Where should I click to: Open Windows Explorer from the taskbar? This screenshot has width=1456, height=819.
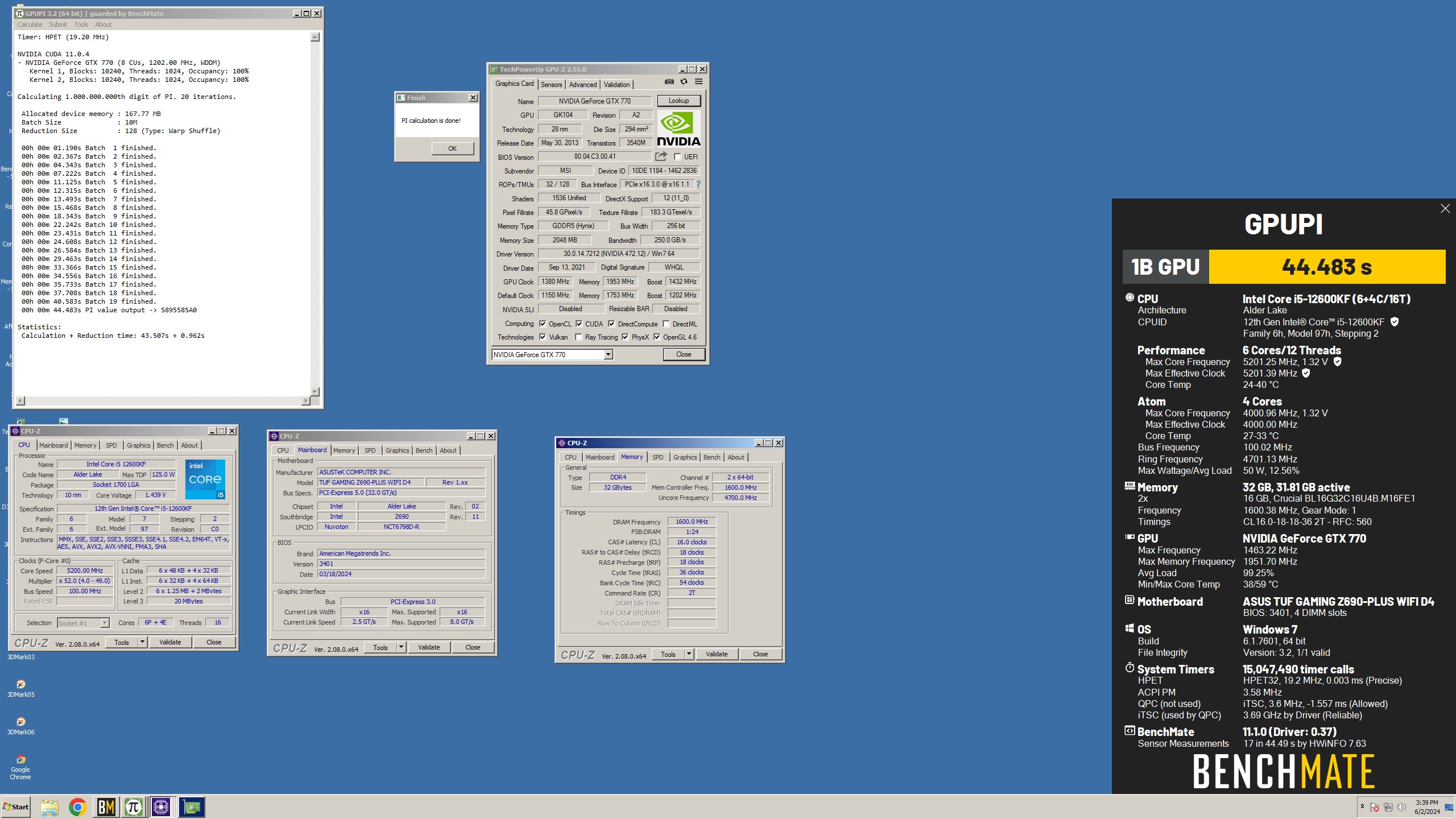coord(49,807)
